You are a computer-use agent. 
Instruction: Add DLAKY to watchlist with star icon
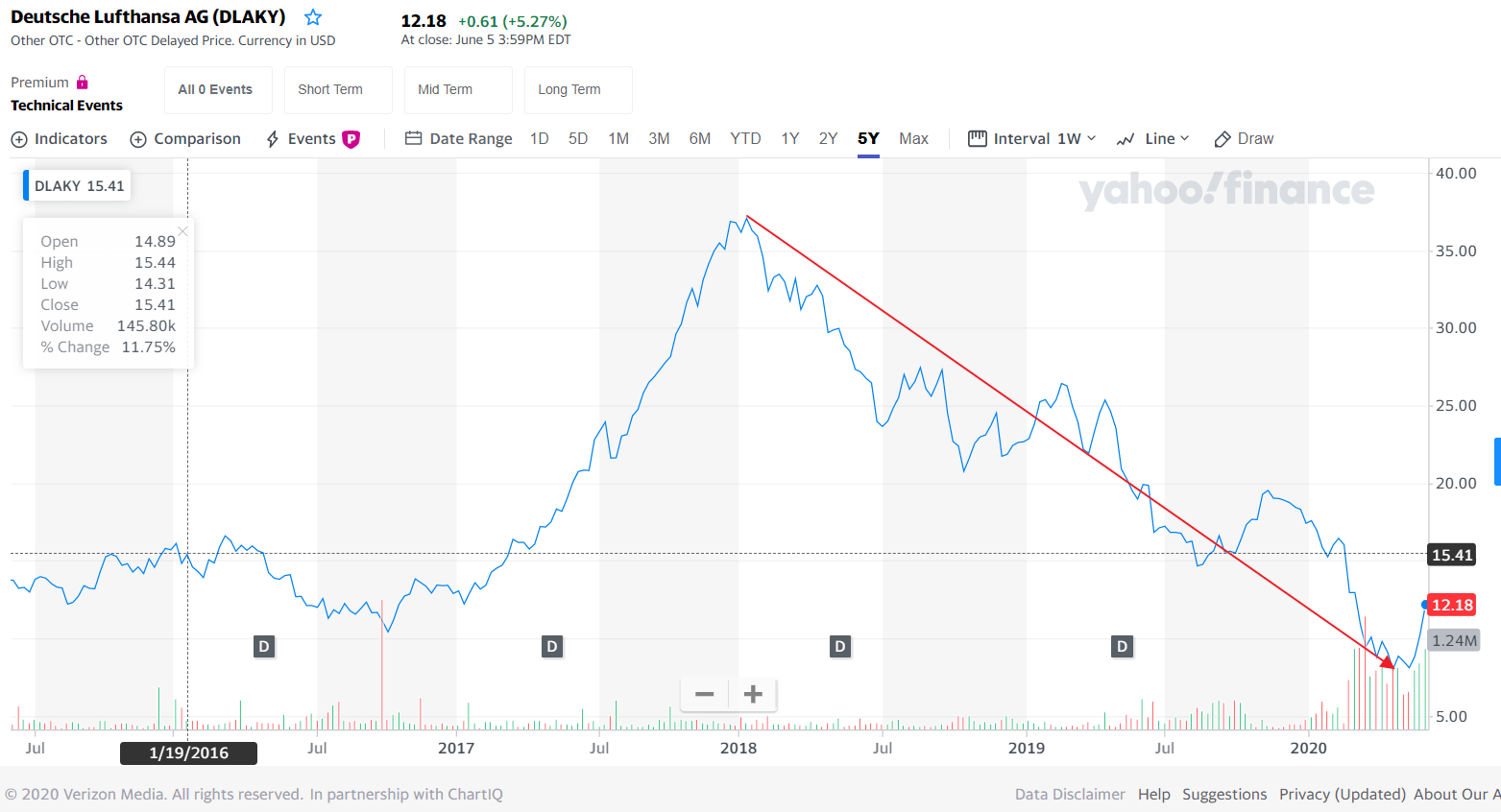[313, 17]
